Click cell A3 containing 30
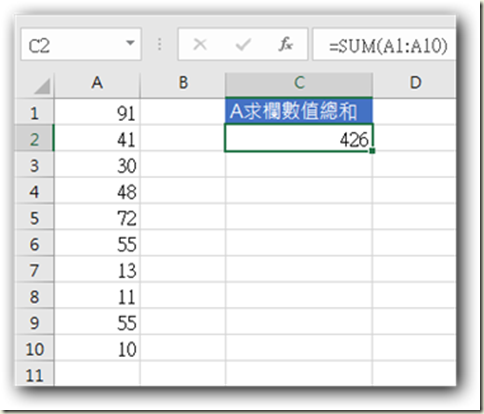This screenshot has width=484, height=414. click(97, 165)
